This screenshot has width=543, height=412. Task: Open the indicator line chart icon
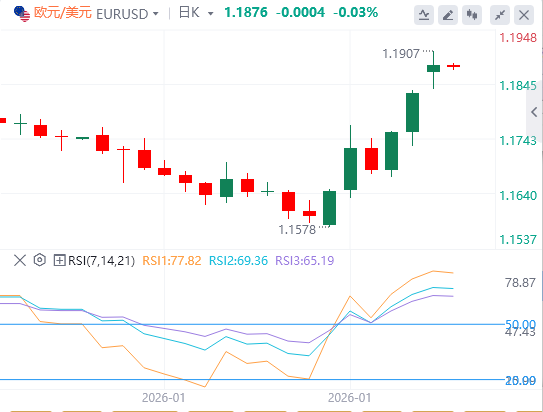pyautogui.click(x=424, y=15)
